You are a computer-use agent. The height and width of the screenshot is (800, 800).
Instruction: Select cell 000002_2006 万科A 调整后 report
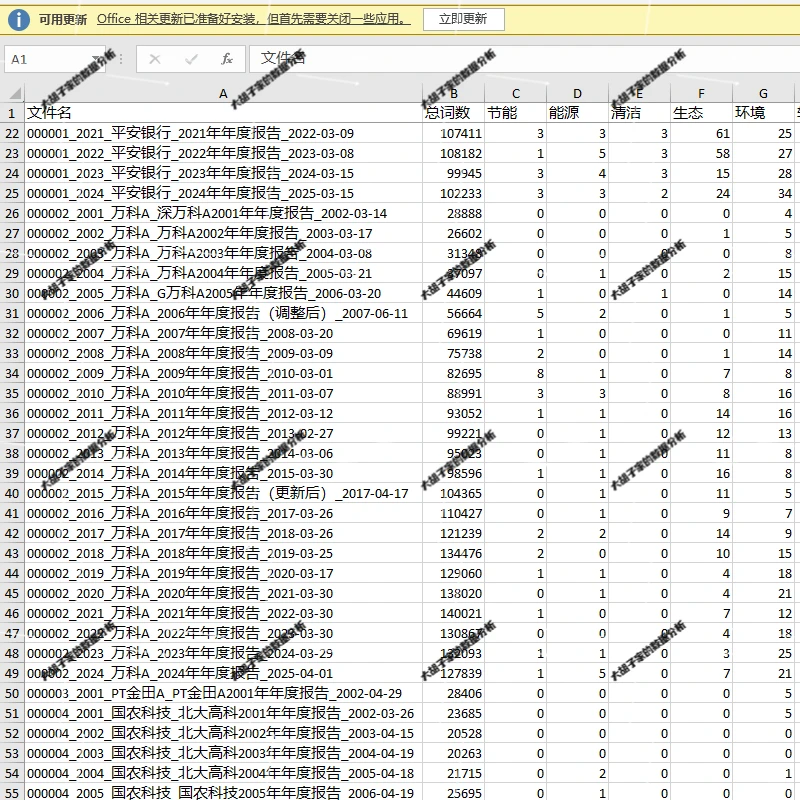223,313
